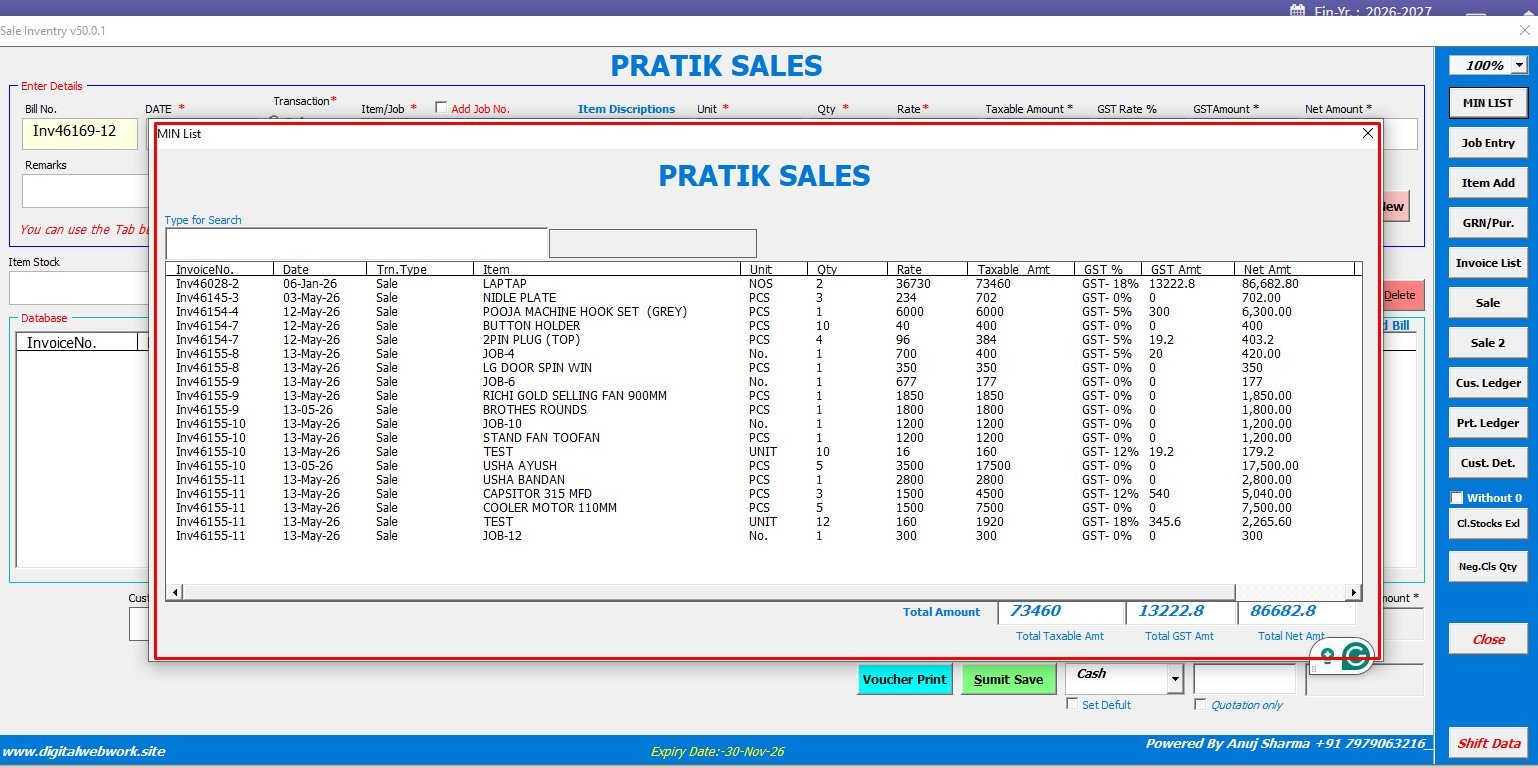Tick the Add Job No. checkbox

(x=441, y=108)
